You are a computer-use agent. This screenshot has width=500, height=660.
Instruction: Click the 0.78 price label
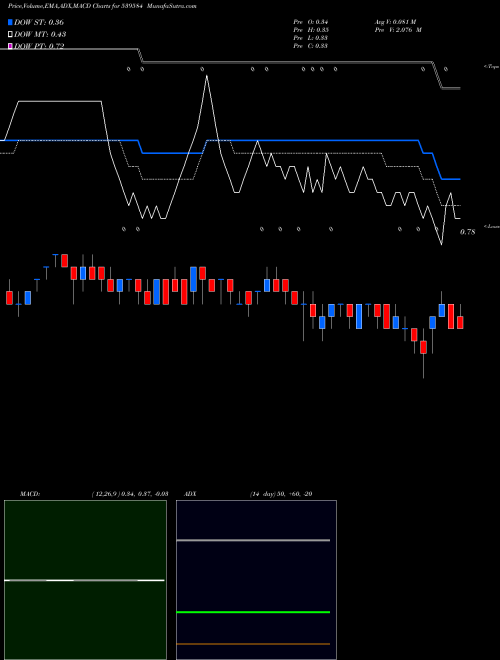(x=468, y=232)
